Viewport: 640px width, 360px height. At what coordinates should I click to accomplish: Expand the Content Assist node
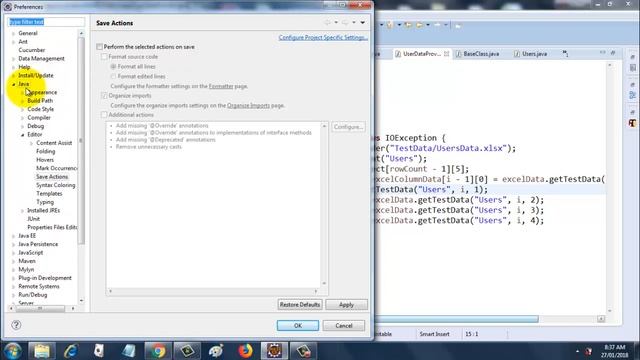[31, 143]
